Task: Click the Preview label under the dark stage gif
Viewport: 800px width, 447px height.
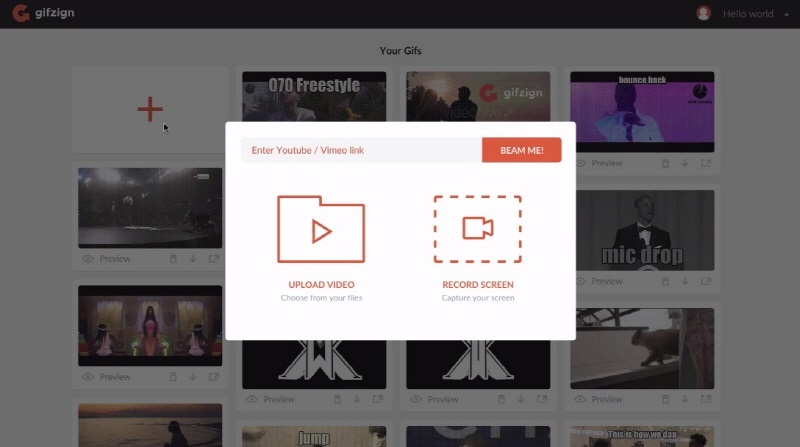Action: (115, 259)
